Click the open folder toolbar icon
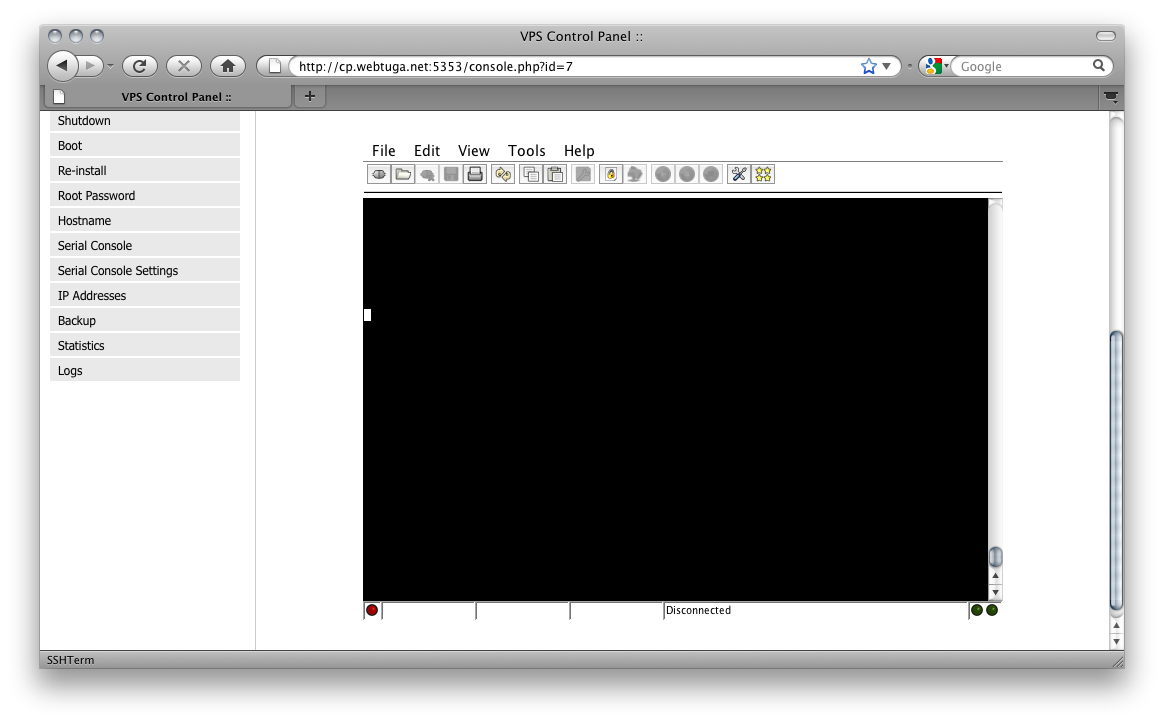Image resolution: width=1164 pixels, height=723 pixels. [403, 175]
